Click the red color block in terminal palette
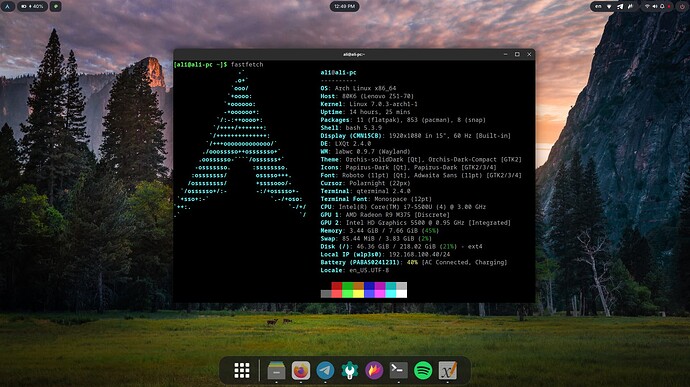The height and width of the screenshot is (387, 690). [x=337, y=286]
